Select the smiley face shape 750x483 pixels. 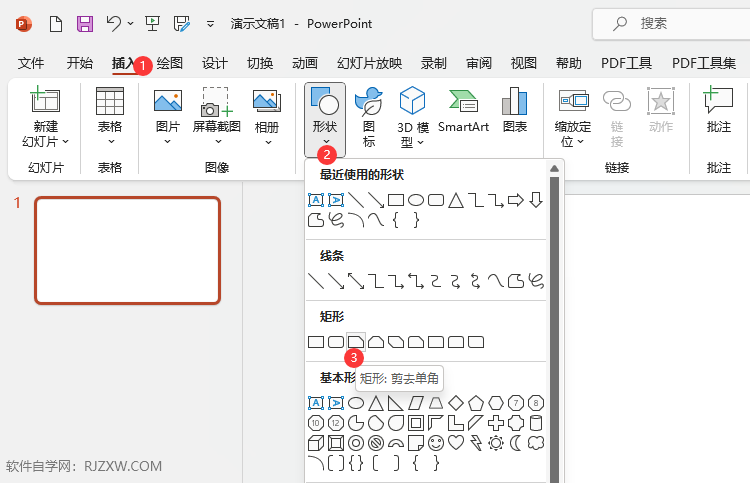pos(436,443)
